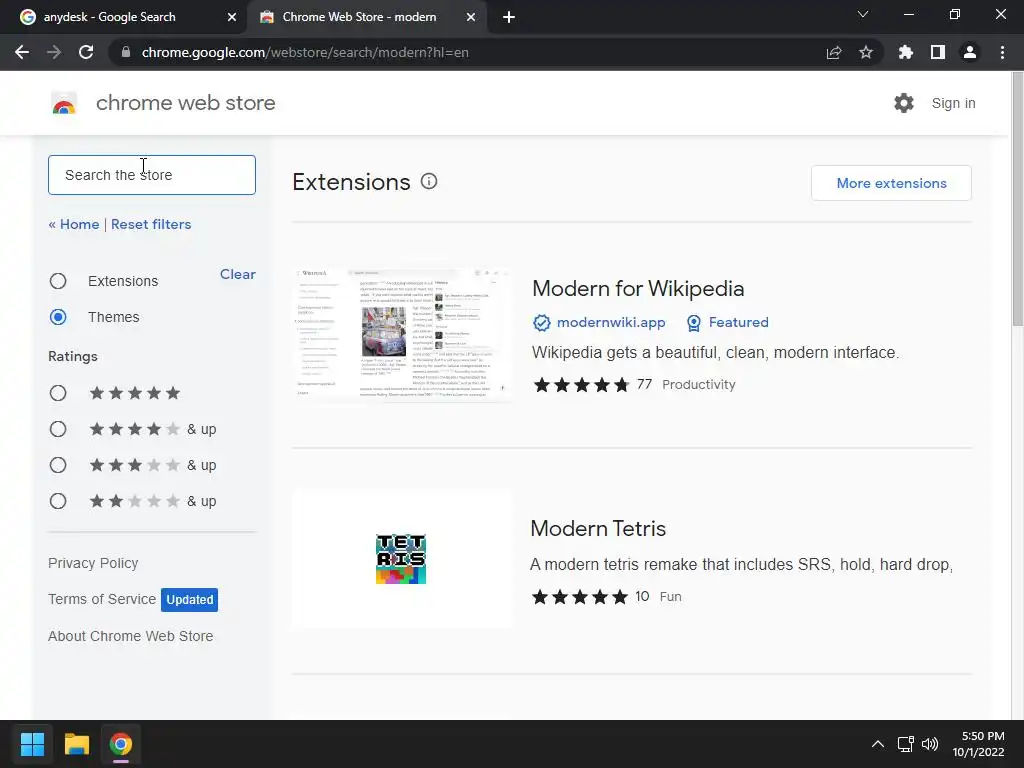
Task: Click Reset filters link
Action: (x=151, y=224)
